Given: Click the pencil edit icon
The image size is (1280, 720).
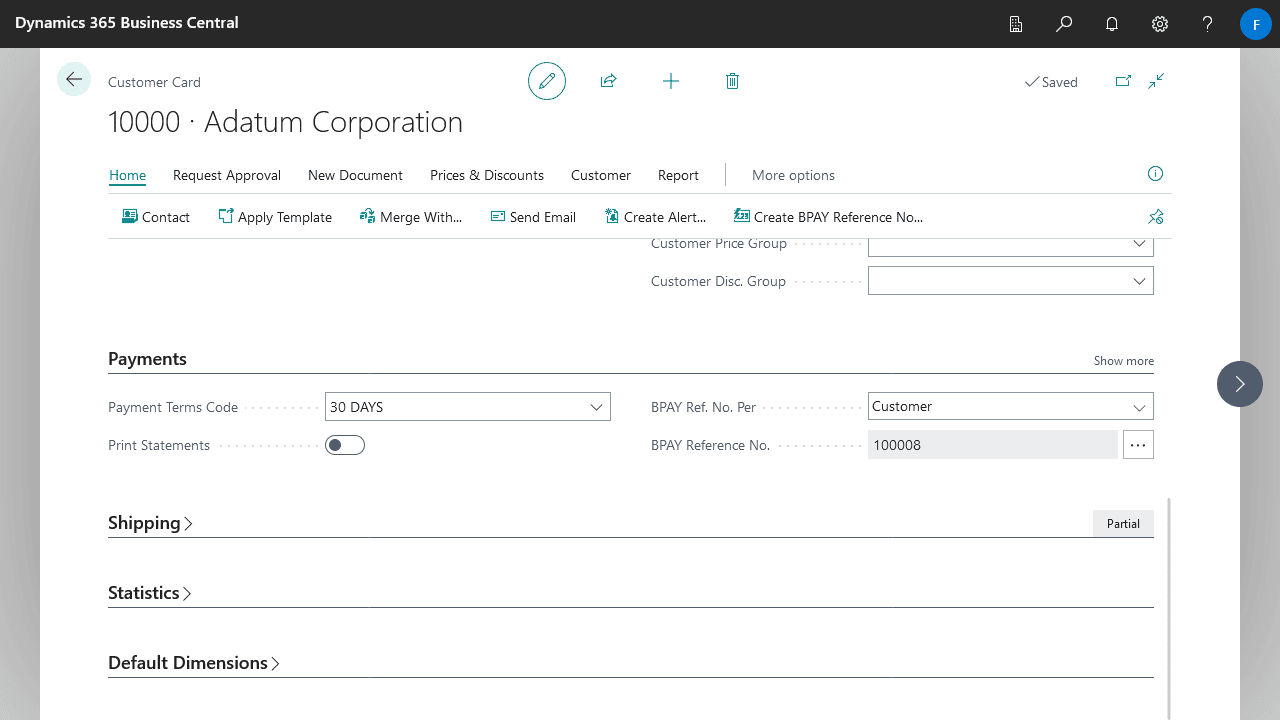Looking at the screenshot, I should coord(547,81).
